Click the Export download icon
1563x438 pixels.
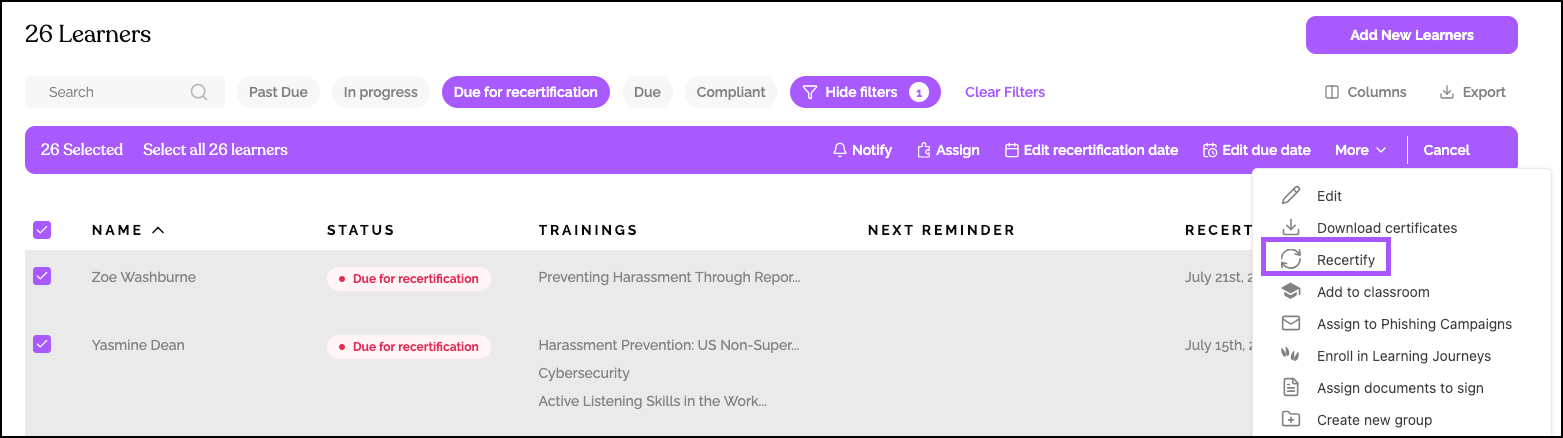[x=1446, y=92]
